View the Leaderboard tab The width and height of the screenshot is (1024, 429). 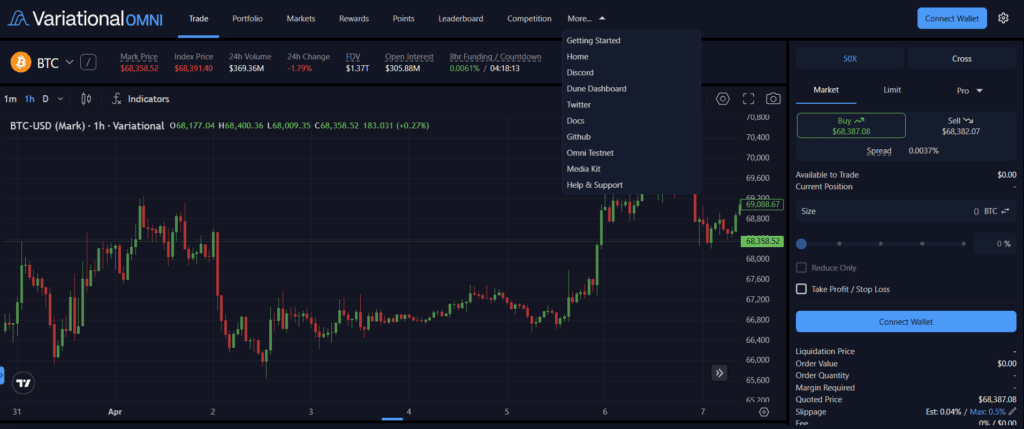461,18
